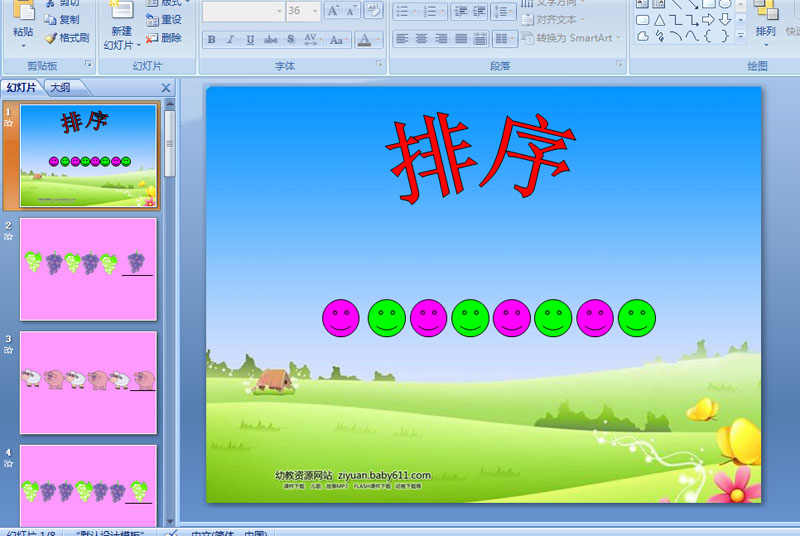The height and width of the screenshot is (536, 800).
Task: Close the slides/outline pane
Action: point(166,88)
